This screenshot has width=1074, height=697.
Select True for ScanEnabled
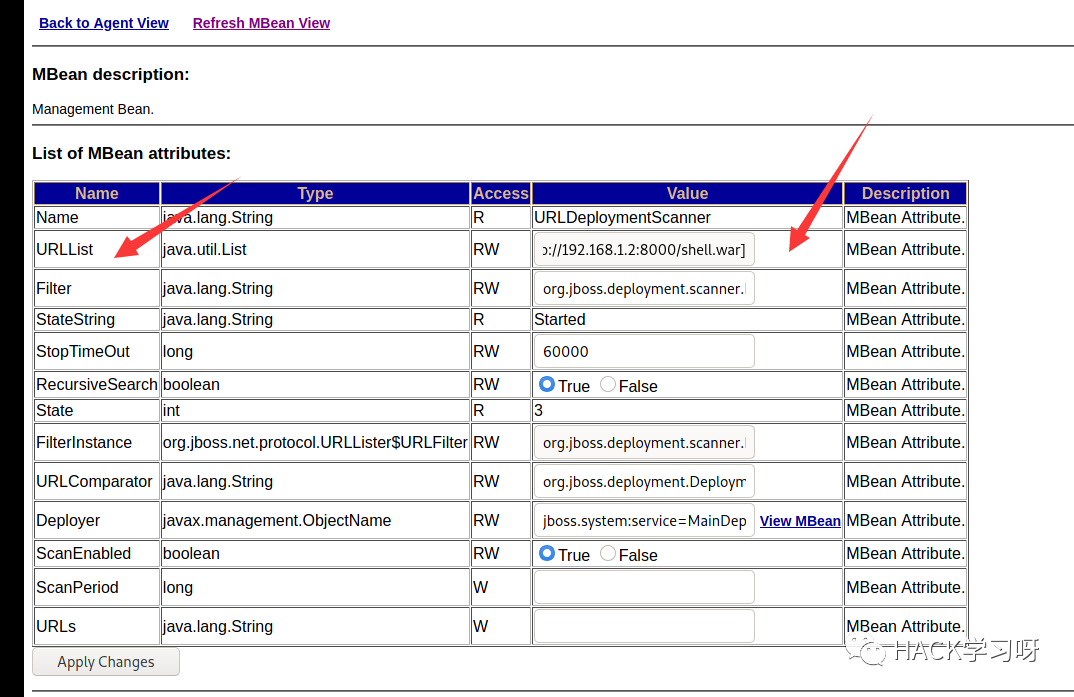(x=547, y=553)
